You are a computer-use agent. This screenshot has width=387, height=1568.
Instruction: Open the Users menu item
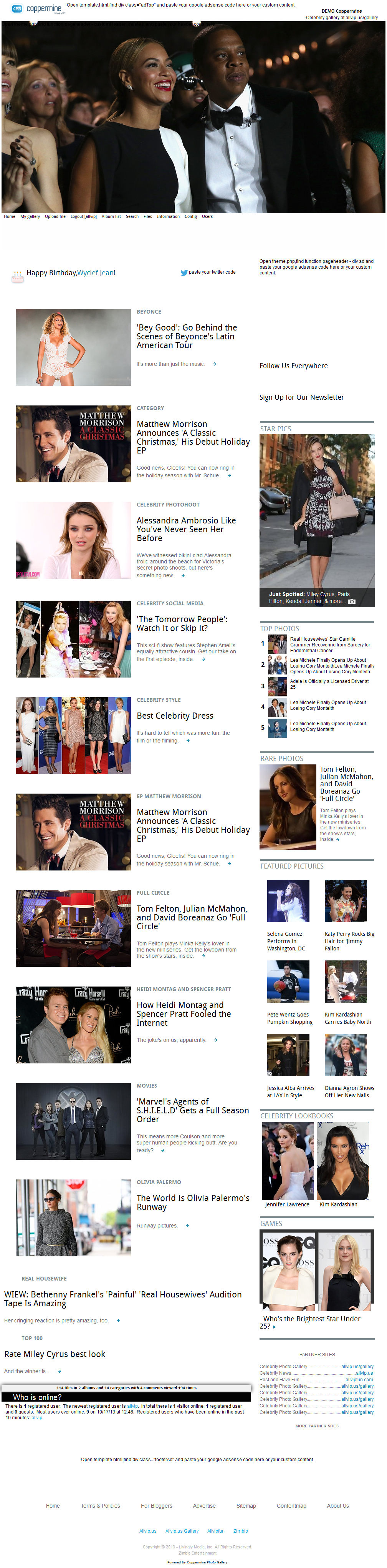coord(207,216)
